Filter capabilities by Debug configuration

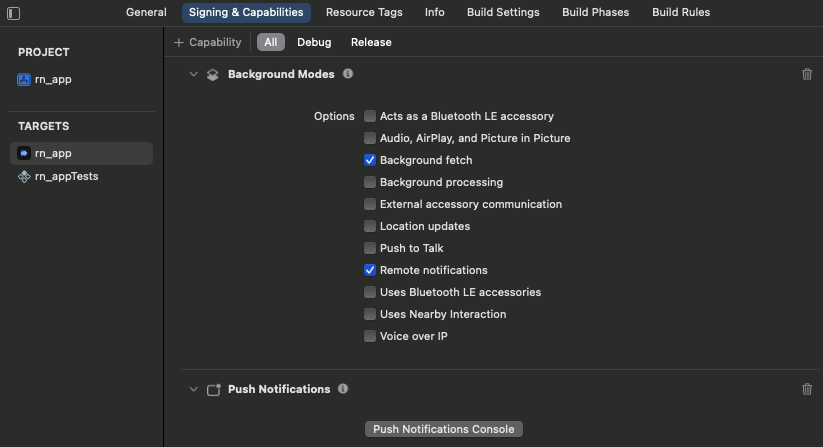point(314,42)
